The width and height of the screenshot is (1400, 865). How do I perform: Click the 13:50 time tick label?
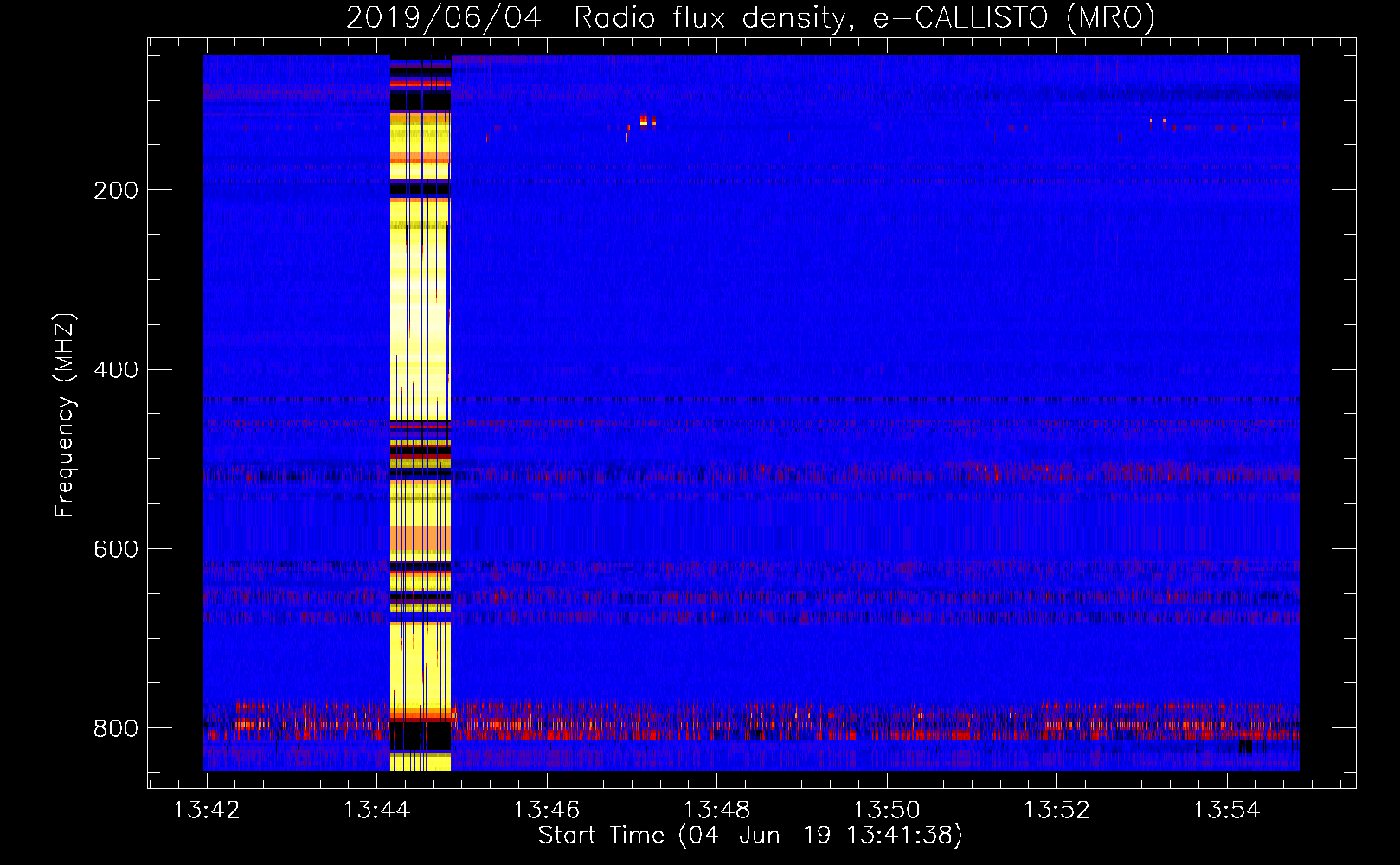pos(886,811)
